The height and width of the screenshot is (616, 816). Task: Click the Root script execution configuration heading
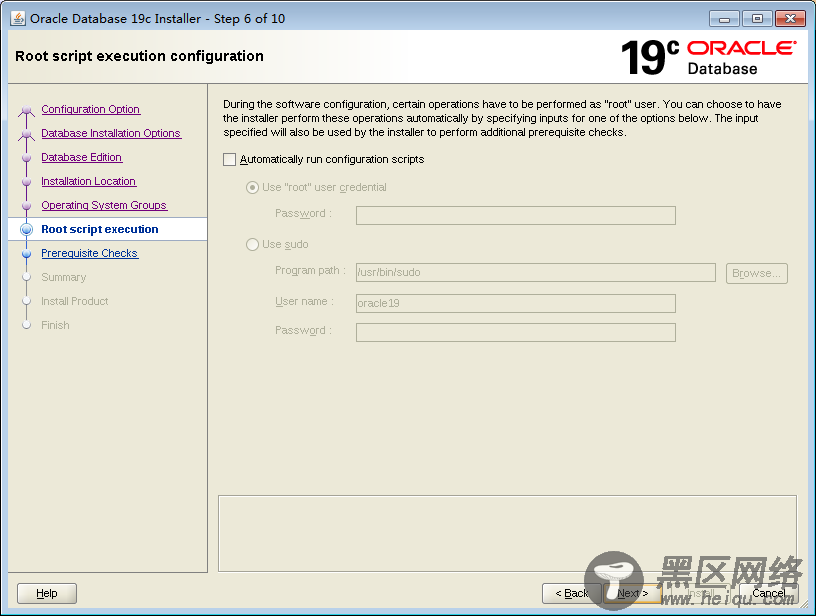139,56
